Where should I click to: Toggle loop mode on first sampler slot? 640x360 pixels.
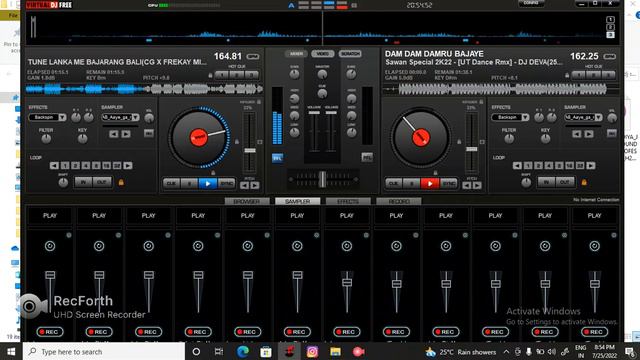click(x=50, y=246)
